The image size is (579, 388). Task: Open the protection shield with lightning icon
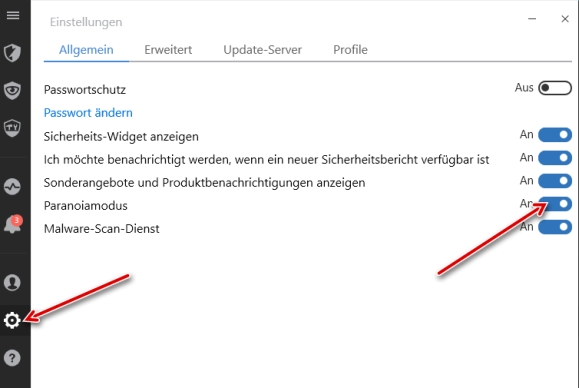tap(12, 53)
